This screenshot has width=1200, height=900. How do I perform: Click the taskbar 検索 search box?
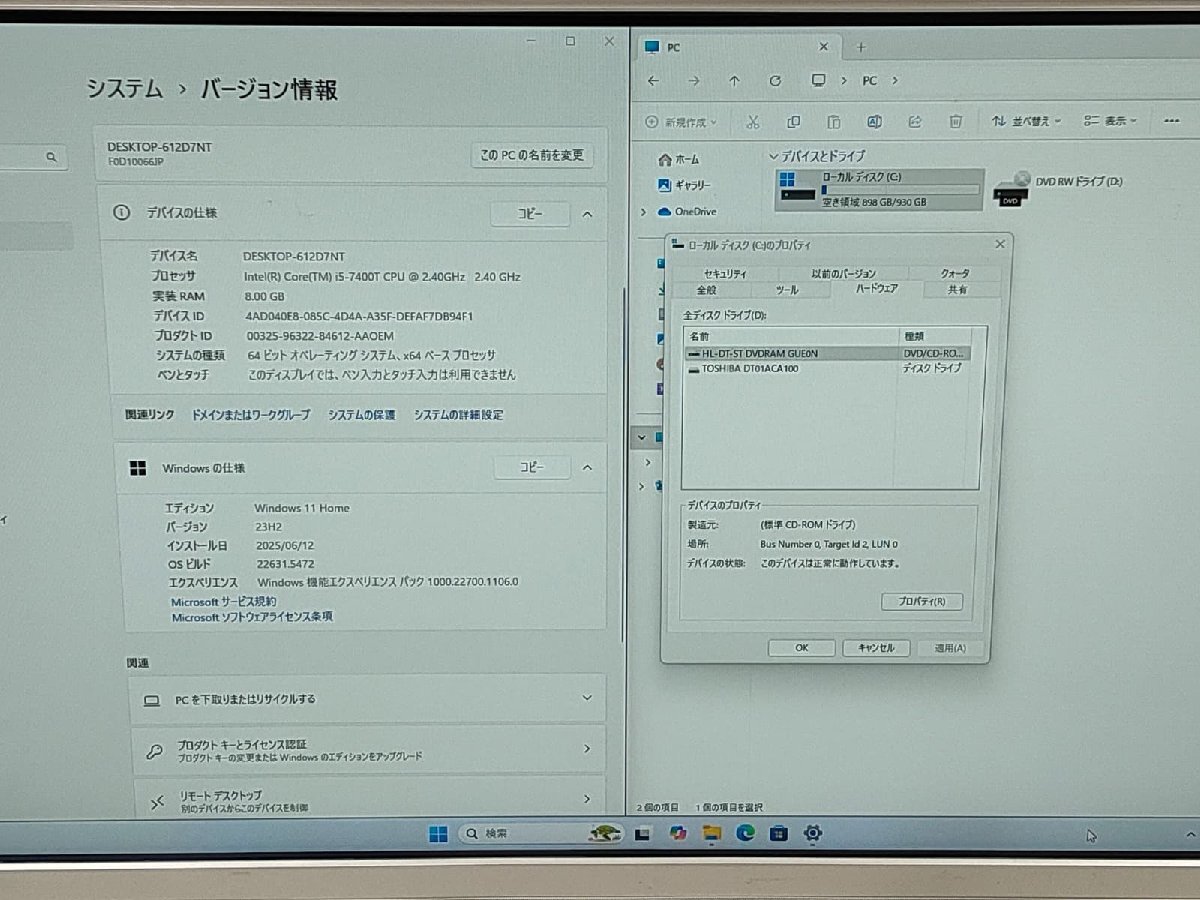pyautogui.click(x=540, y=834)
